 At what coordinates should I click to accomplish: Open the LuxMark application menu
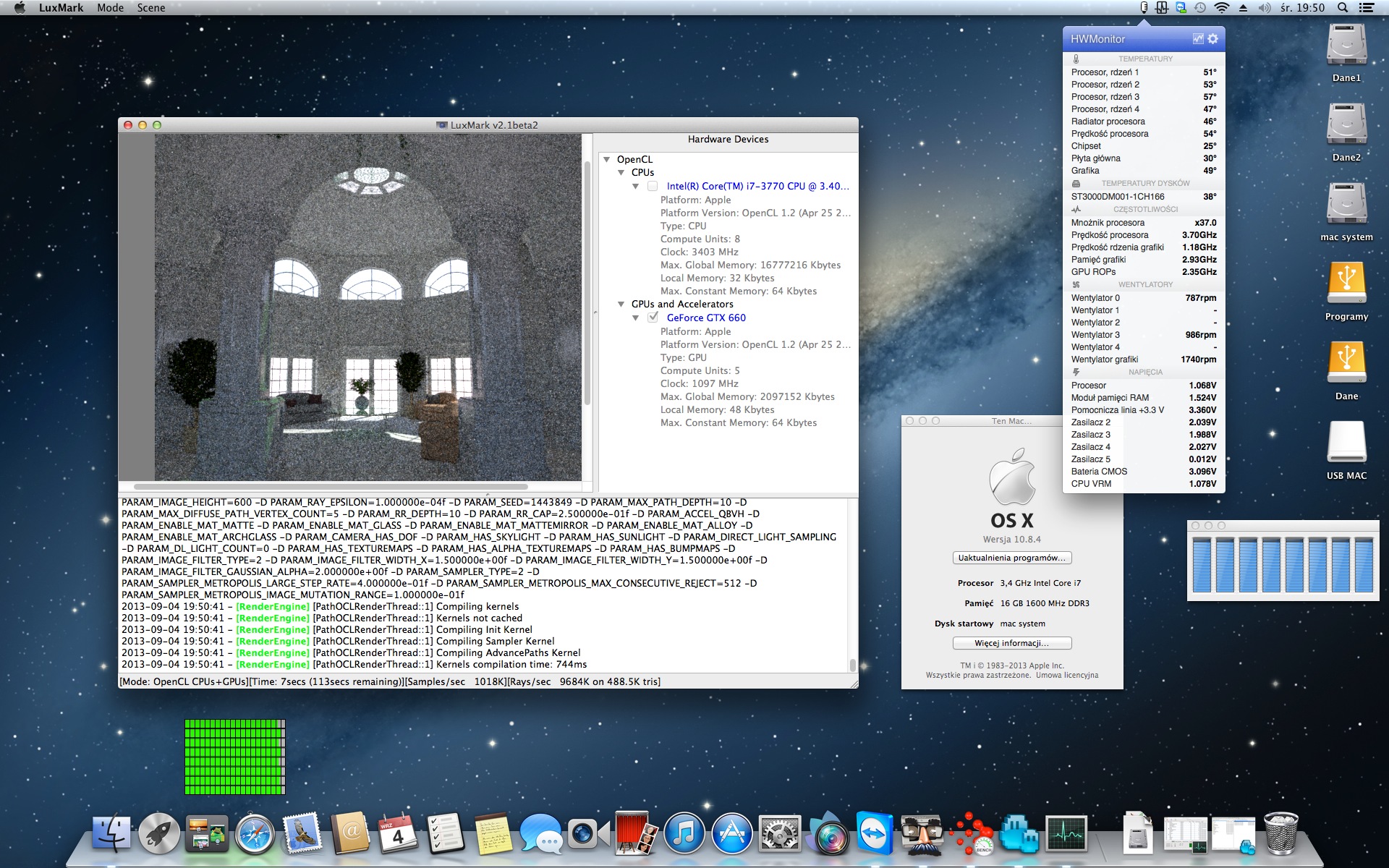pyautogui.click(x=61, y=8)
